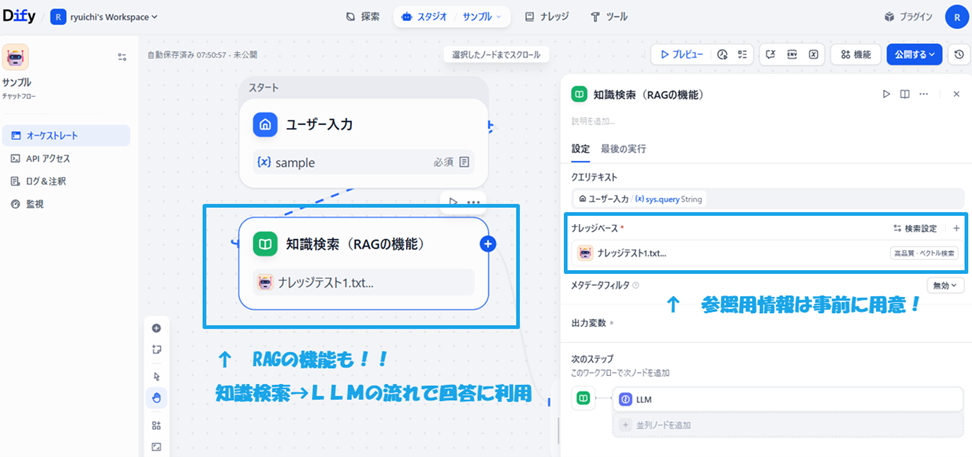Switch to pointer mode tool
972x457 pixels.
[x=156, y=376]
